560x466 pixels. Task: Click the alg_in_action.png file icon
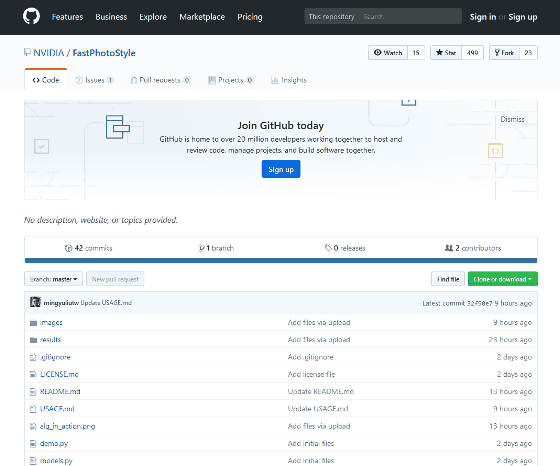[x=33, y=426]
